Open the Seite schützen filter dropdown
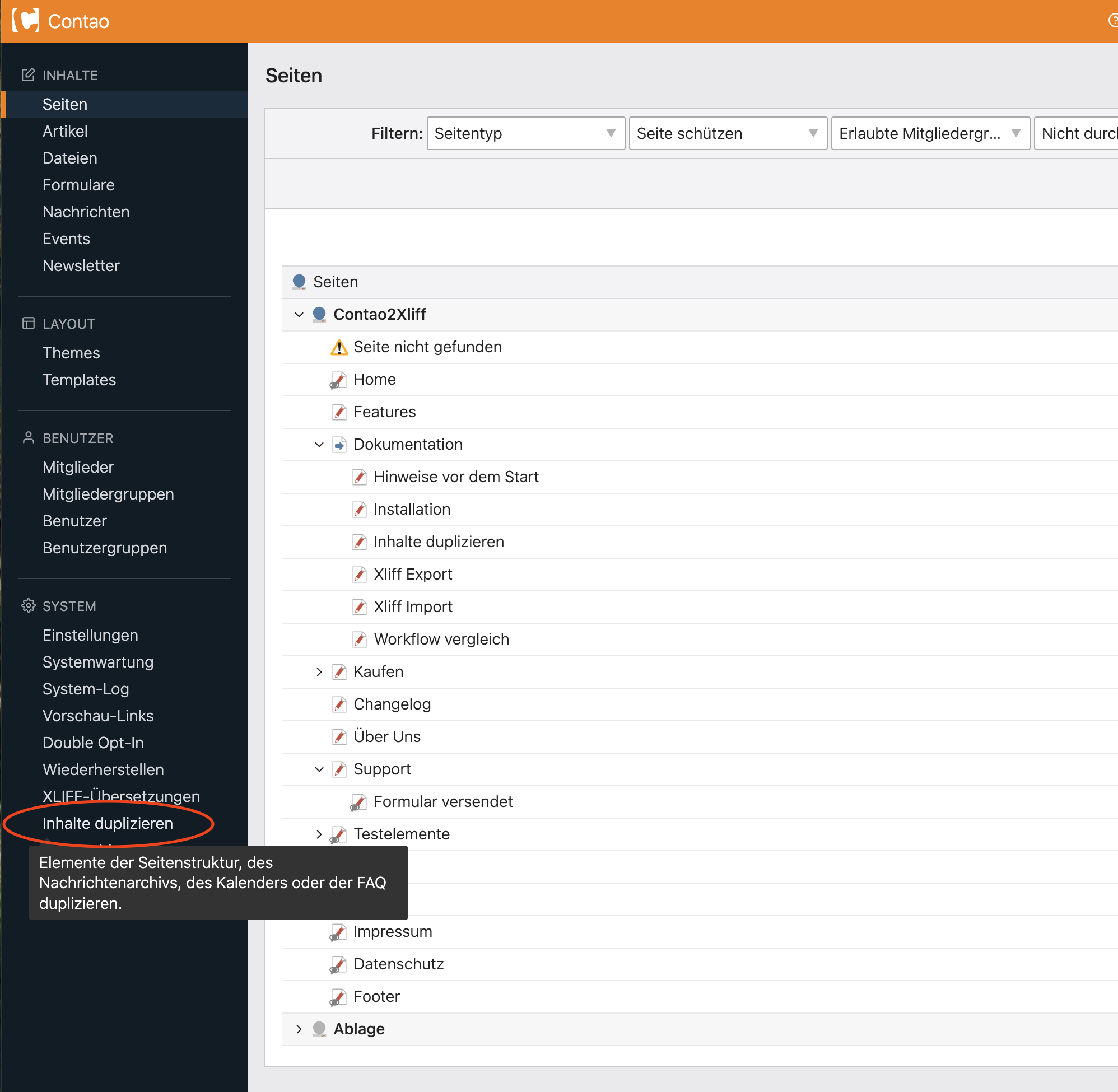The image size is (1118, 1092). [728, 134]
